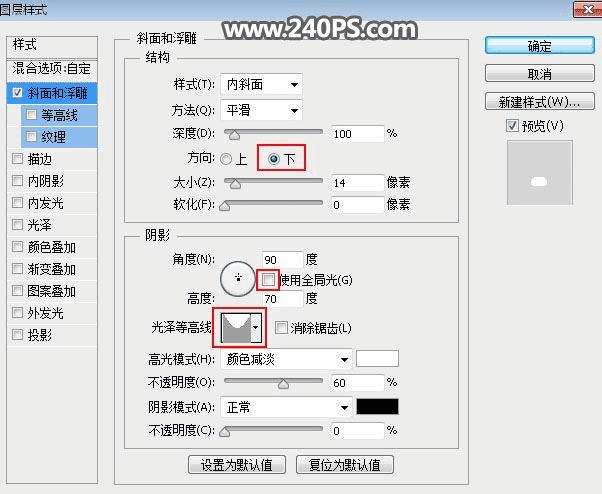Uncheck the 预览 checkbox
The height and width of the screenshot is (494, 602).
coord(512,126)
